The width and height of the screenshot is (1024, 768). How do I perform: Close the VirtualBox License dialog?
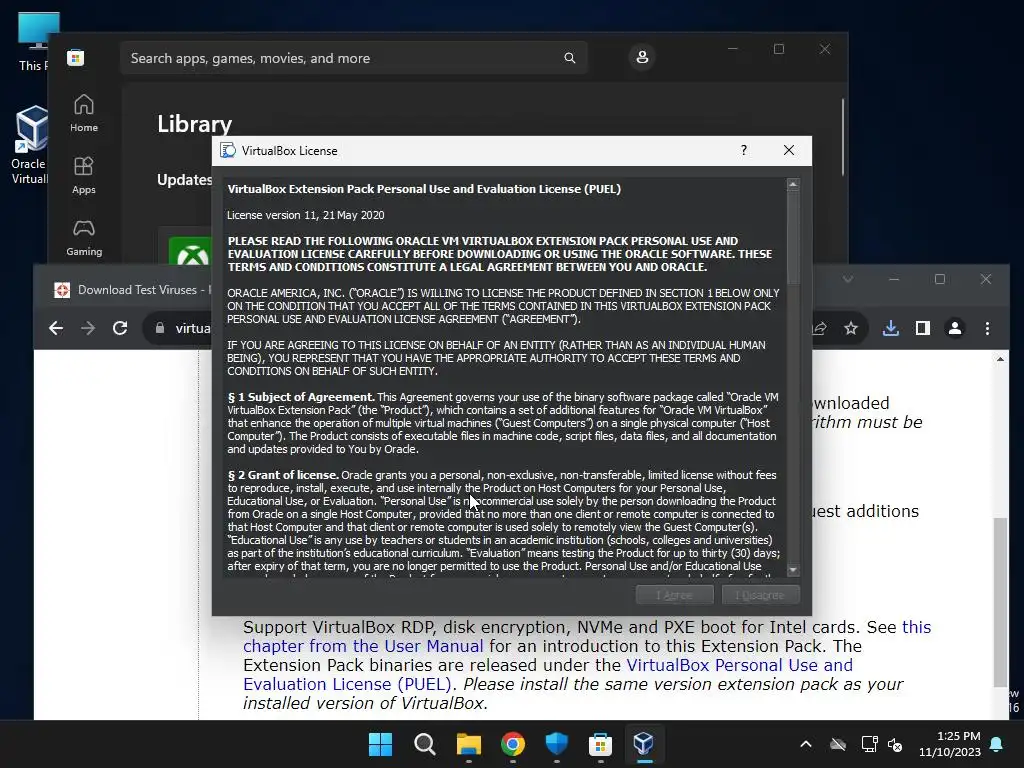(789, 150)
